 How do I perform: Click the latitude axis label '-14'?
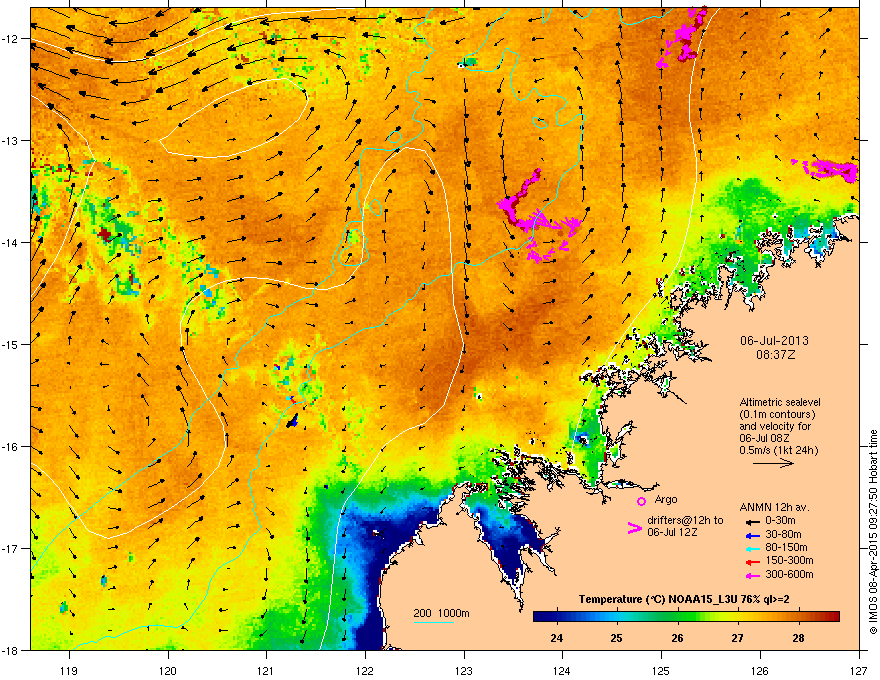(11, 242)
